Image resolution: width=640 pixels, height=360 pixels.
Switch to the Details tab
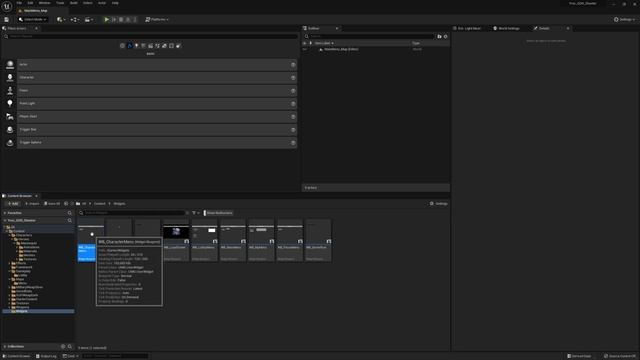pos(544,28)
